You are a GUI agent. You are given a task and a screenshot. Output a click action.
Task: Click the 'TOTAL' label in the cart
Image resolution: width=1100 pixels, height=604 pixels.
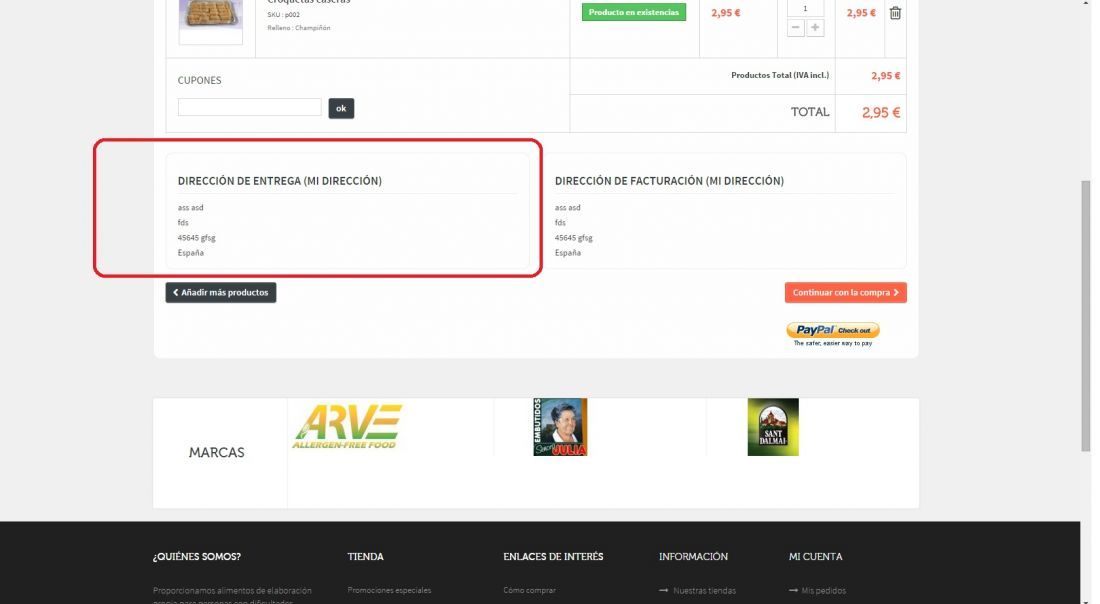(810, 112)
